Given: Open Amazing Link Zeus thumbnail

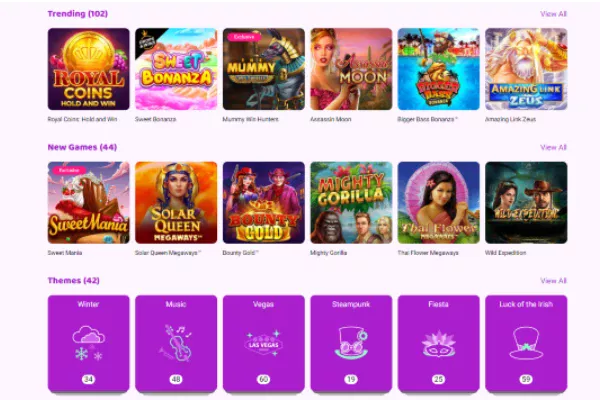Looking at the screenshot, I should point(526,69).
